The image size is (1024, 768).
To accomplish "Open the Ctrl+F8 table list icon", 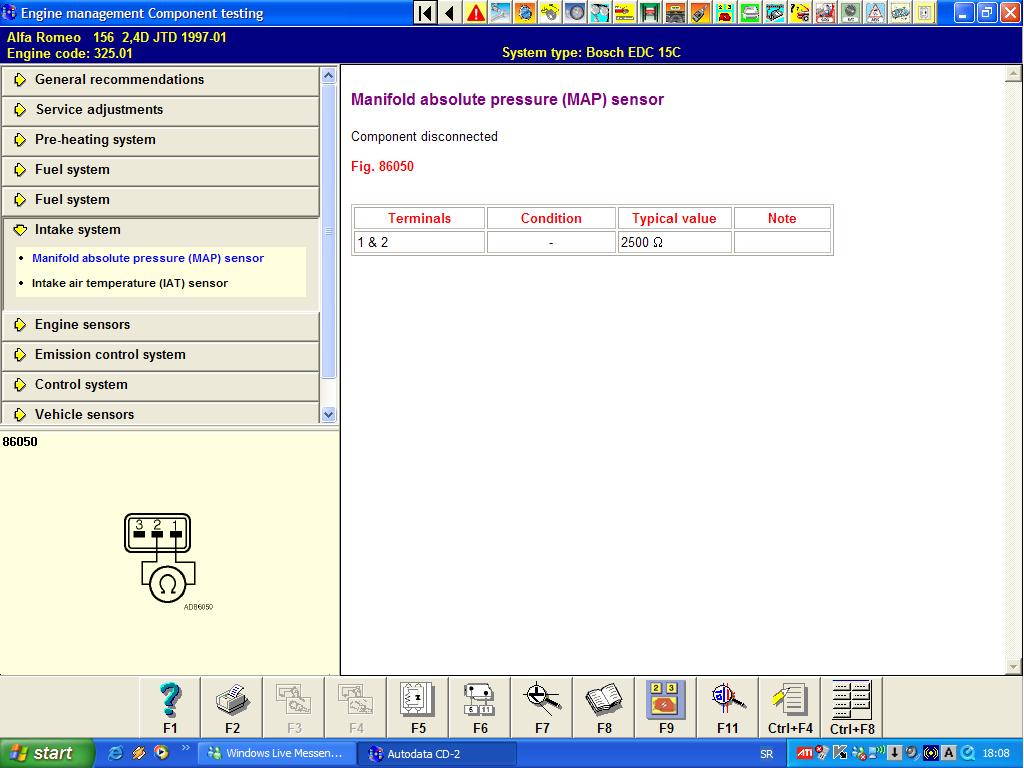I will click(x=852, y=708).
